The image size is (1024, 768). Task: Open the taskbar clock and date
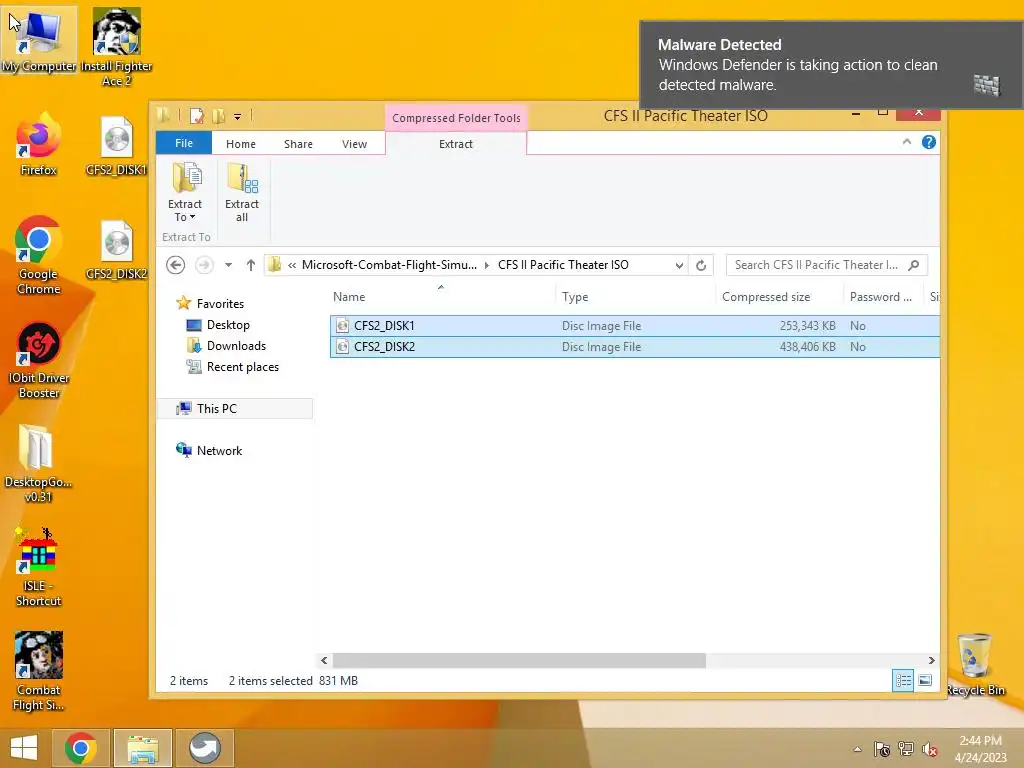pyautogui.click(x=980, y=748)
